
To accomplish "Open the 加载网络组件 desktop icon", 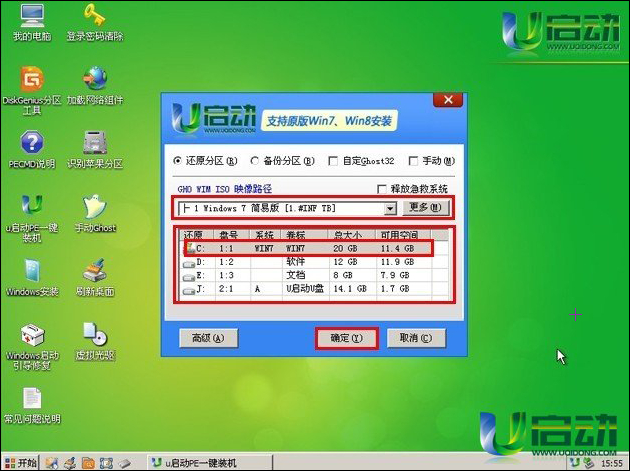I will click(95, 80).
